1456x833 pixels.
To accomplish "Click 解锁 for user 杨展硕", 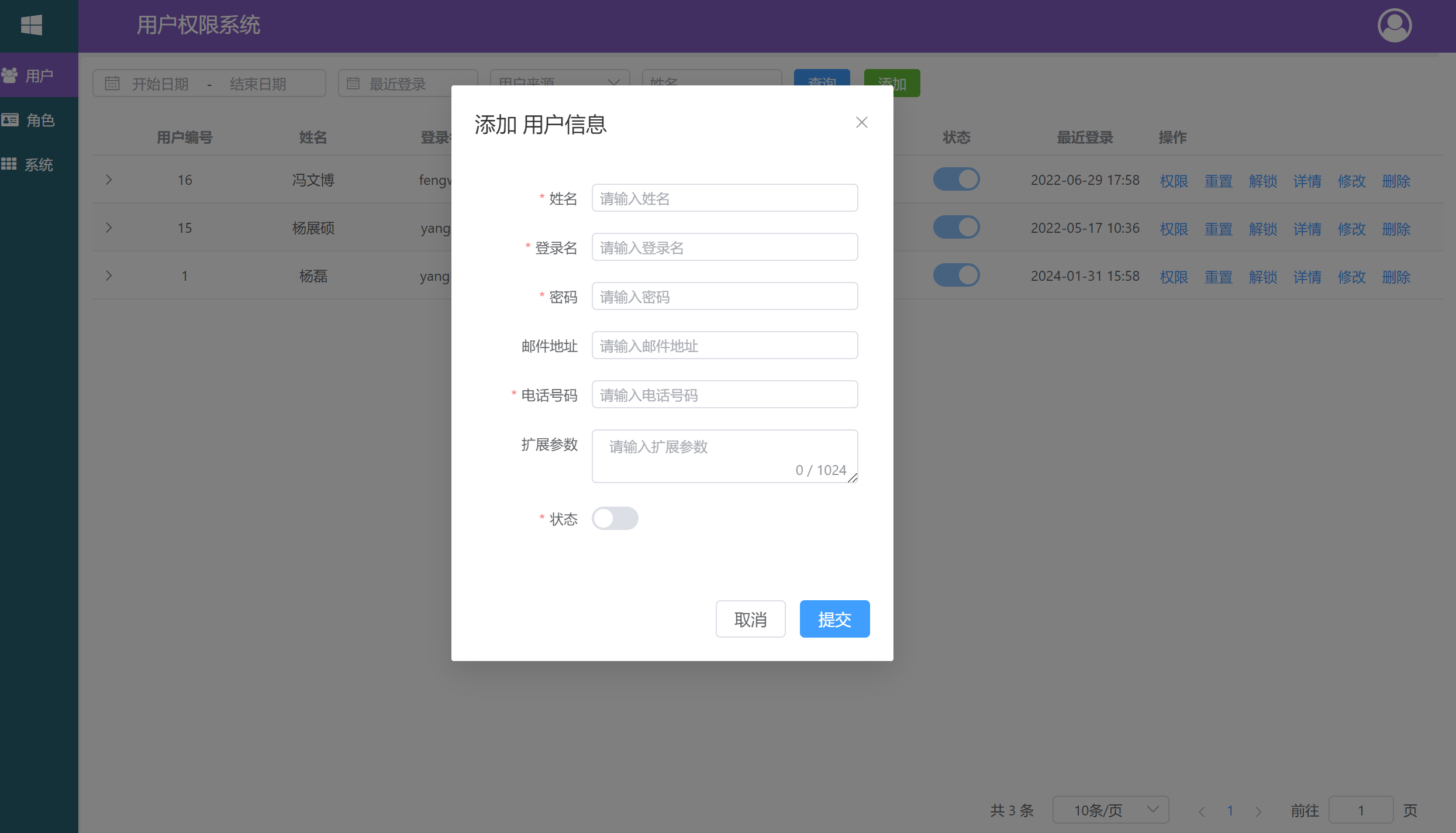I will tap(1262, 229).
